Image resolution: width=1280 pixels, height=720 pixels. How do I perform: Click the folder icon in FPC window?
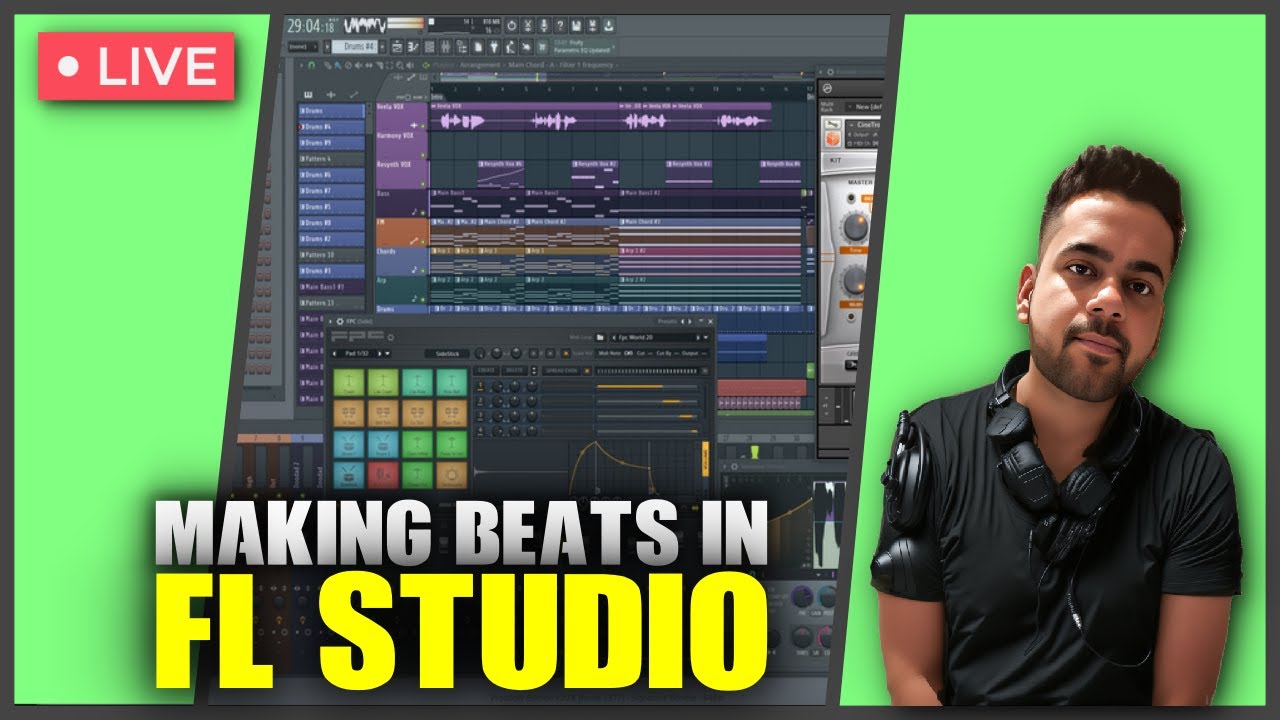pos(600,337)
